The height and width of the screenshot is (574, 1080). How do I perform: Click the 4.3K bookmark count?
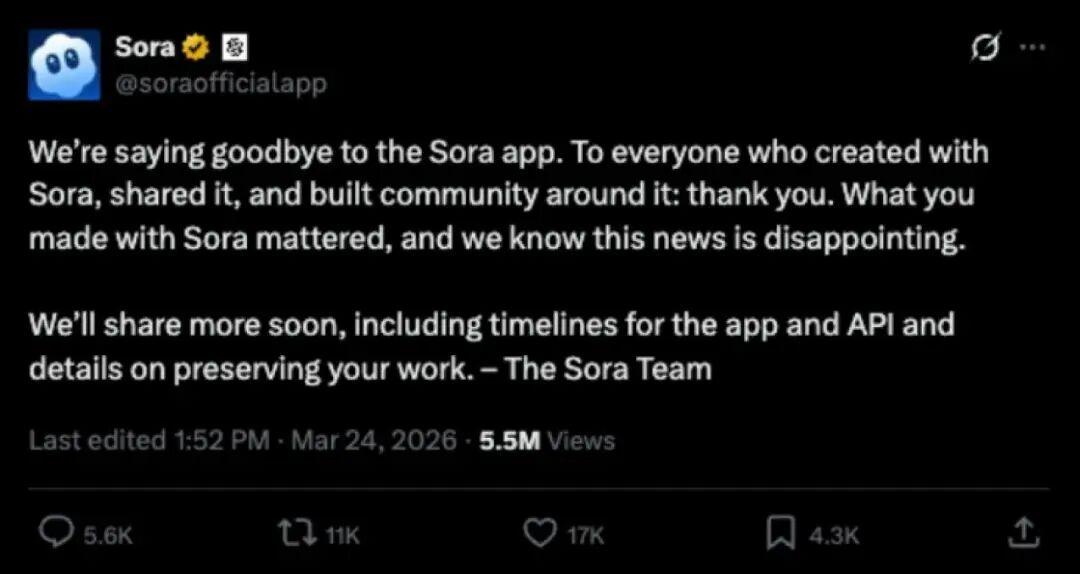tap(833, 536)
